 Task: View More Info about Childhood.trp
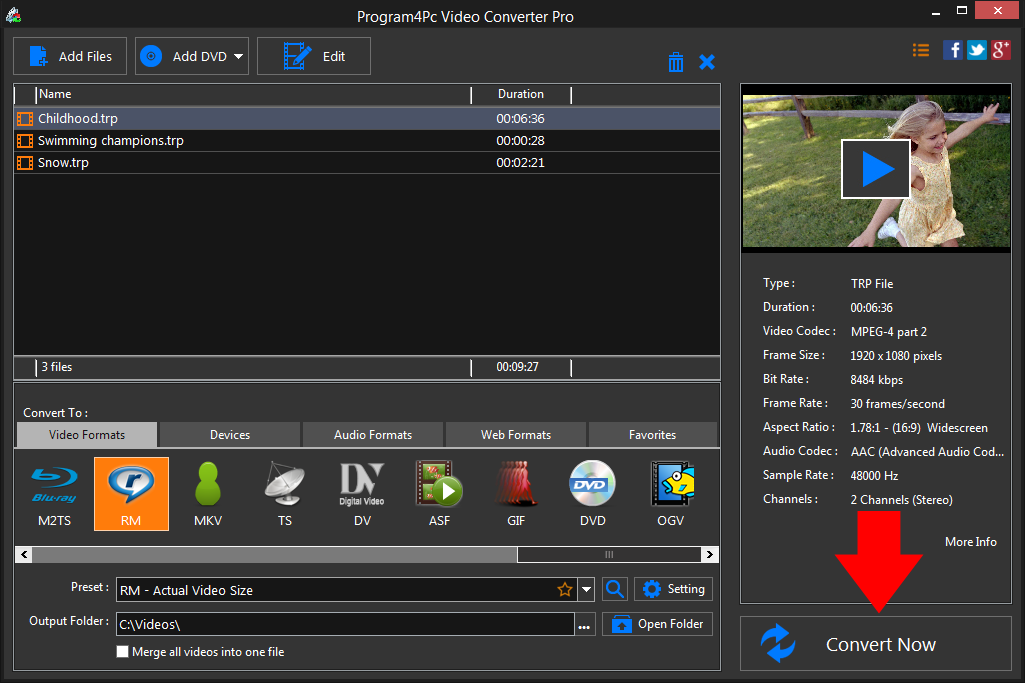(969, 541)
